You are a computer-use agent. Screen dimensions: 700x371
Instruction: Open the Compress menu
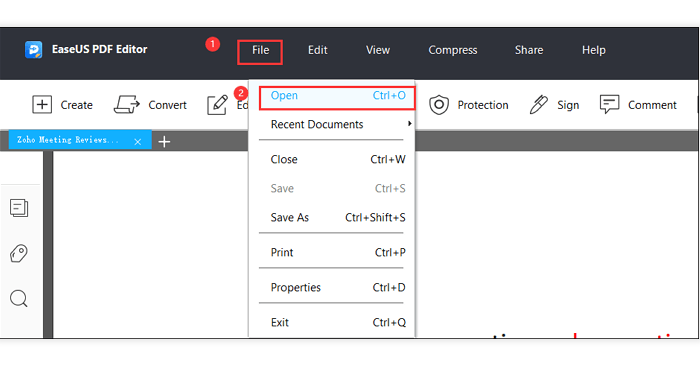(453, 50)
